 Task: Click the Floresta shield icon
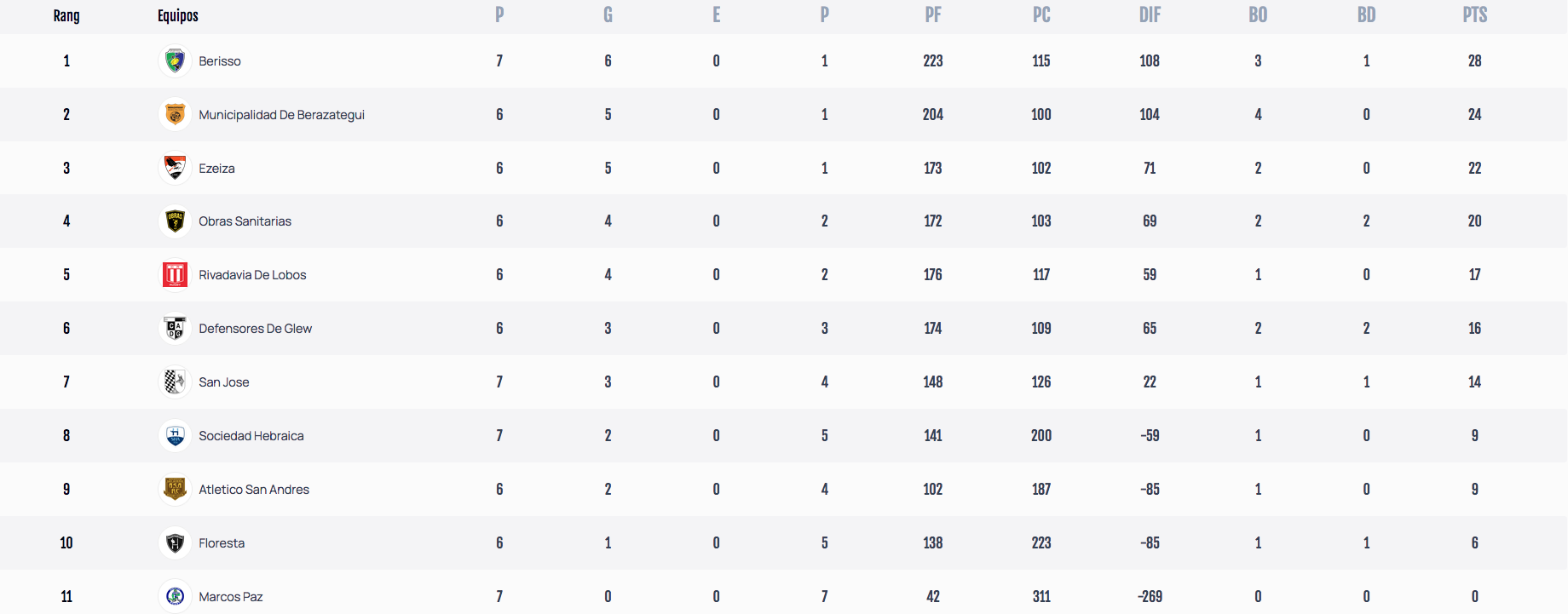coord(175,542)
